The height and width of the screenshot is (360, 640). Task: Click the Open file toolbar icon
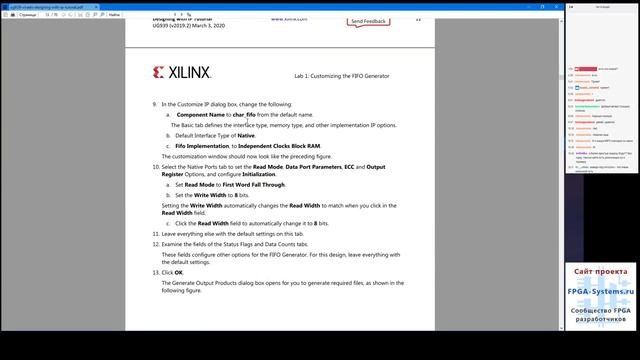pyautogui.click(x=5, y=15)
